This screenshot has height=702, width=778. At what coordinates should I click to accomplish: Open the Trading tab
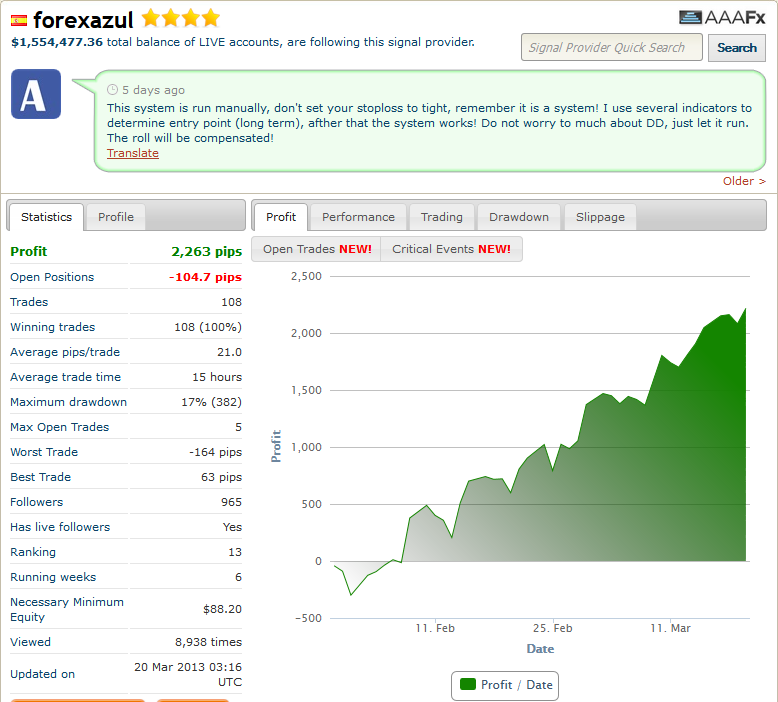(442, 217)
